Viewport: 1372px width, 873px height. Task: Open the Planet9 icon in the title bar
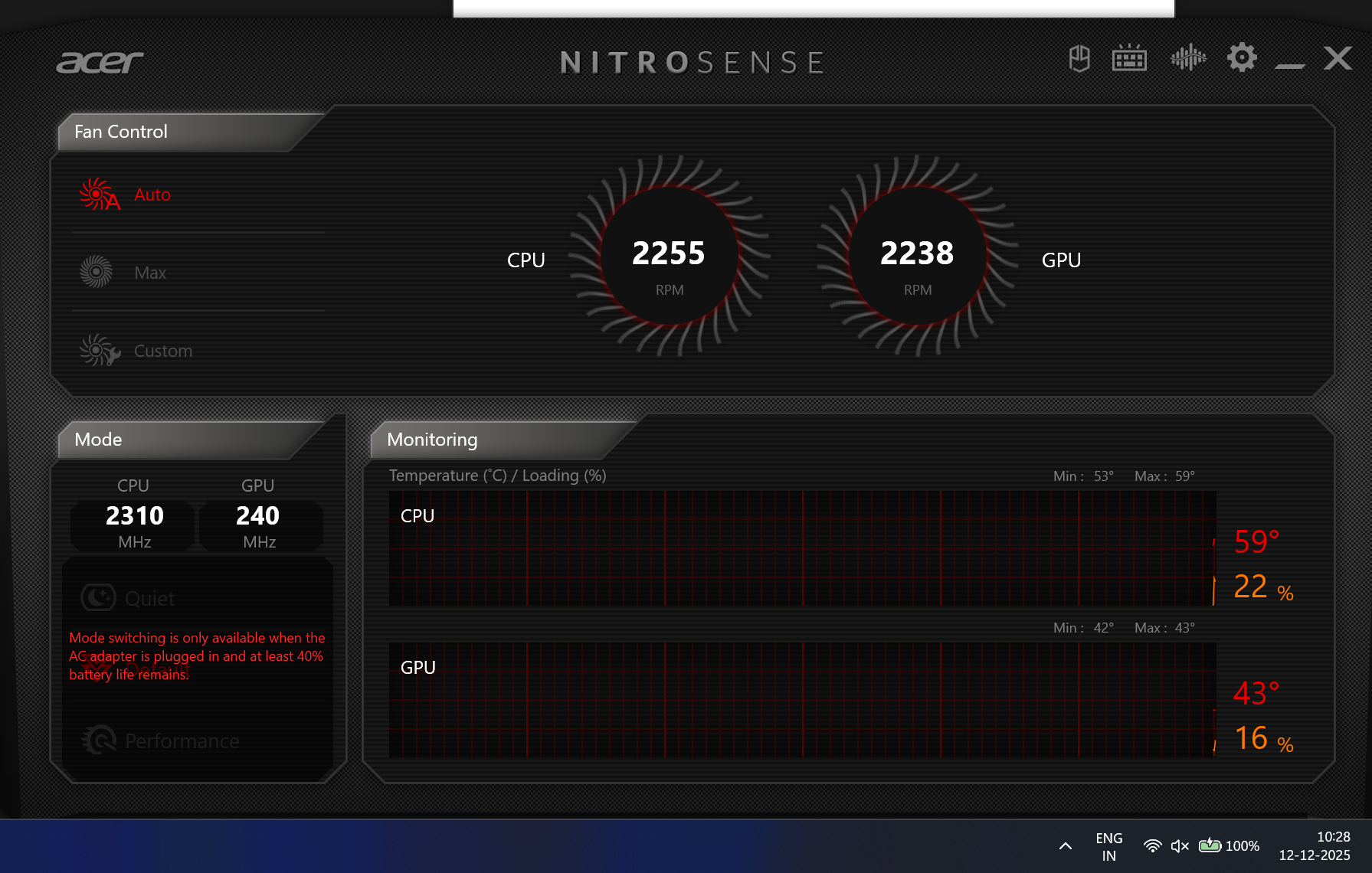(x=1079, y=58)
